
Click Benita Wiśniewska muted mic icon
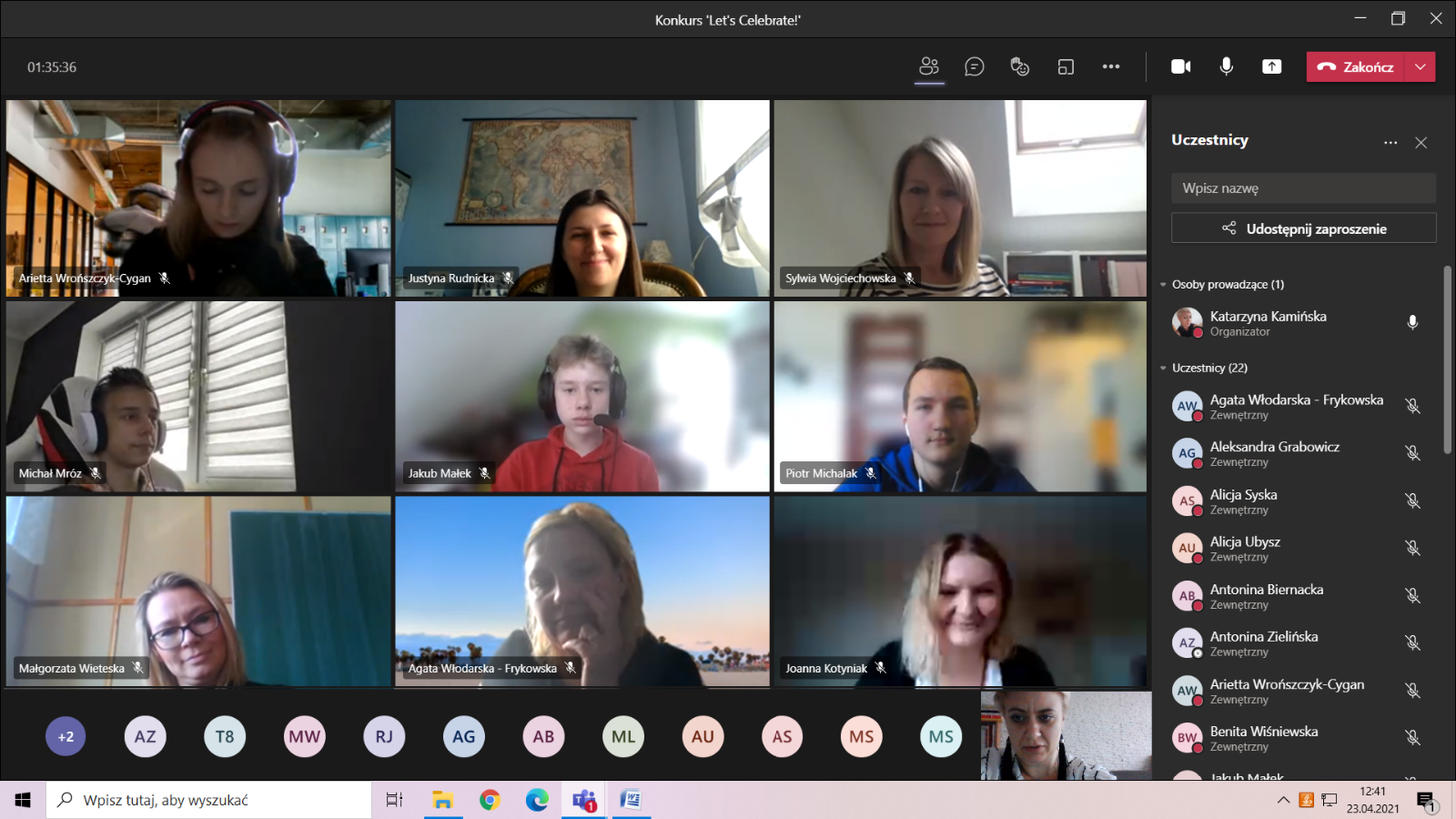click(1412, 737)
